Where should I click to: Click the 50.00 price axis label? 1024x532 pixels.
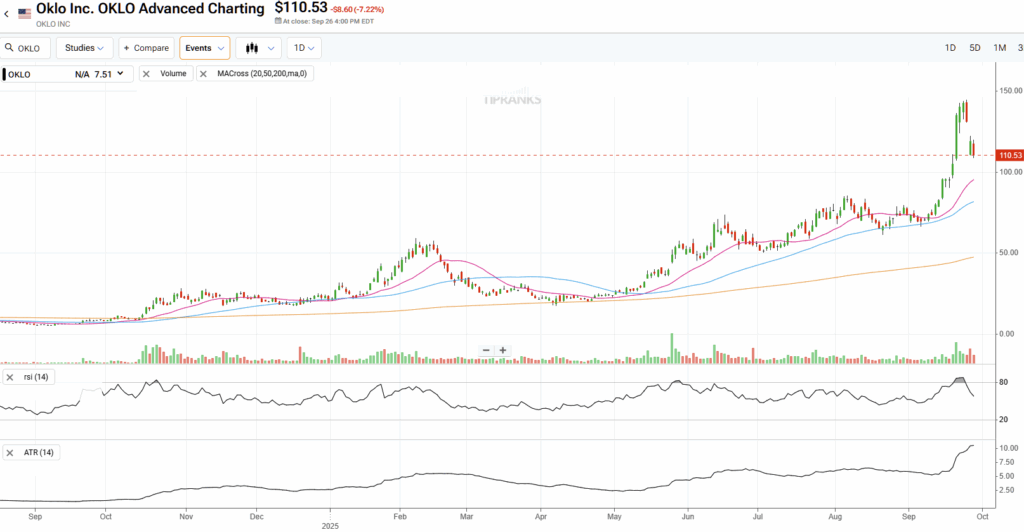[x=1008, y=253]
